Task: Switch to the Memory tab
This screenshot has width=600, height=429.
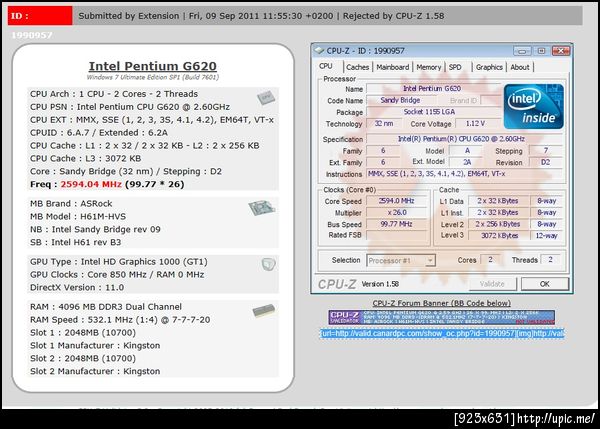Action: tap(429, 67)
